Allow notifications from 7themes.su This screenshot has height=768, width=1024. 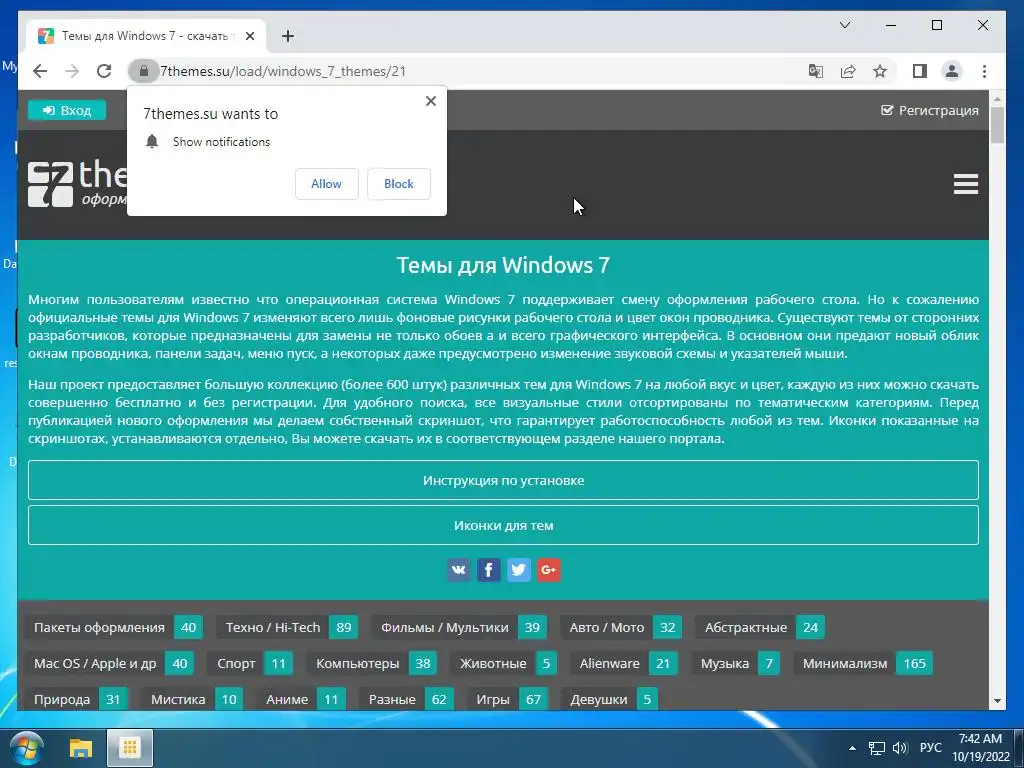[327, 184]
